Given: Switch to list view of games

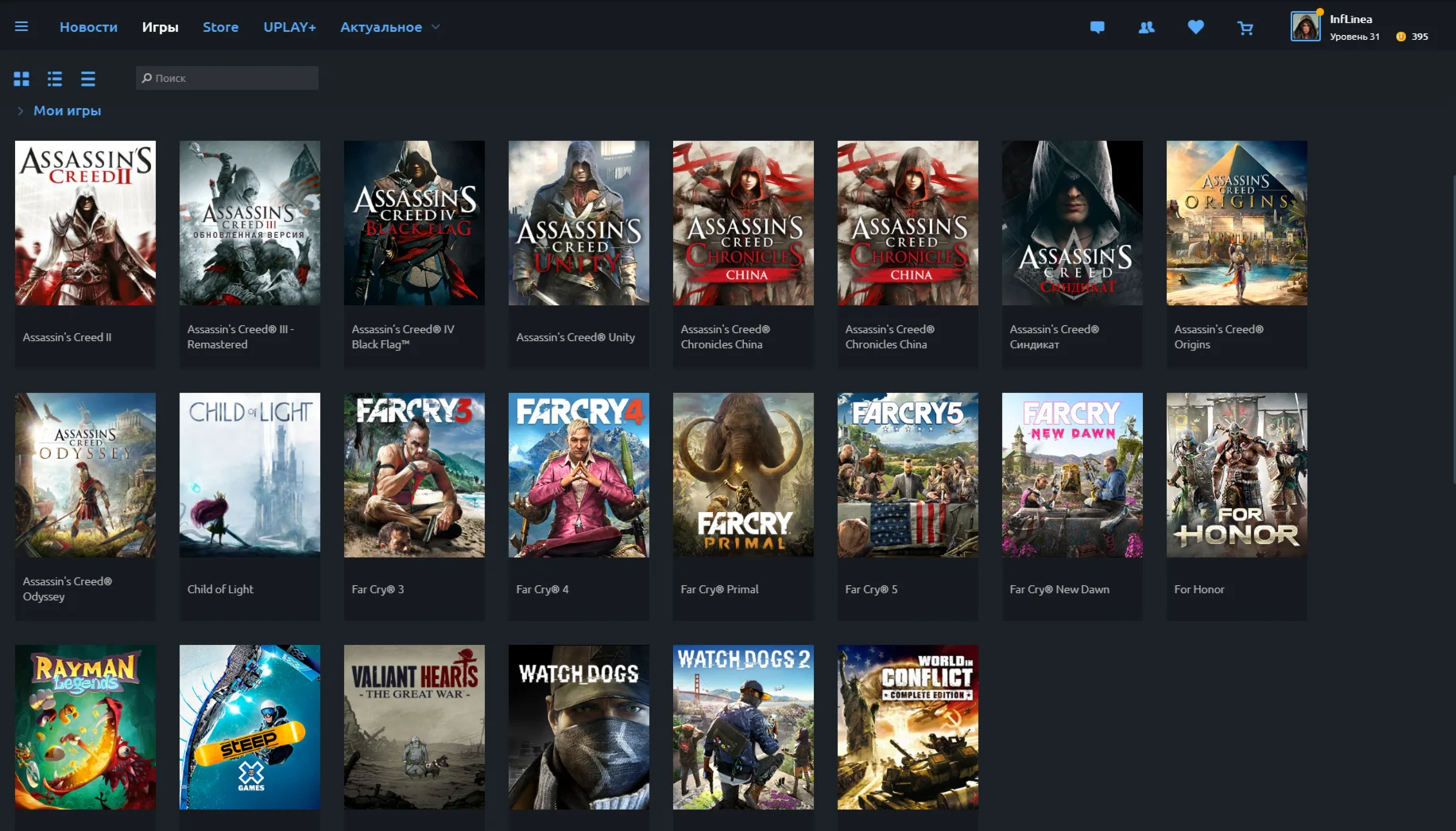Looking at the screenshot, I should [x=54, y=79].
